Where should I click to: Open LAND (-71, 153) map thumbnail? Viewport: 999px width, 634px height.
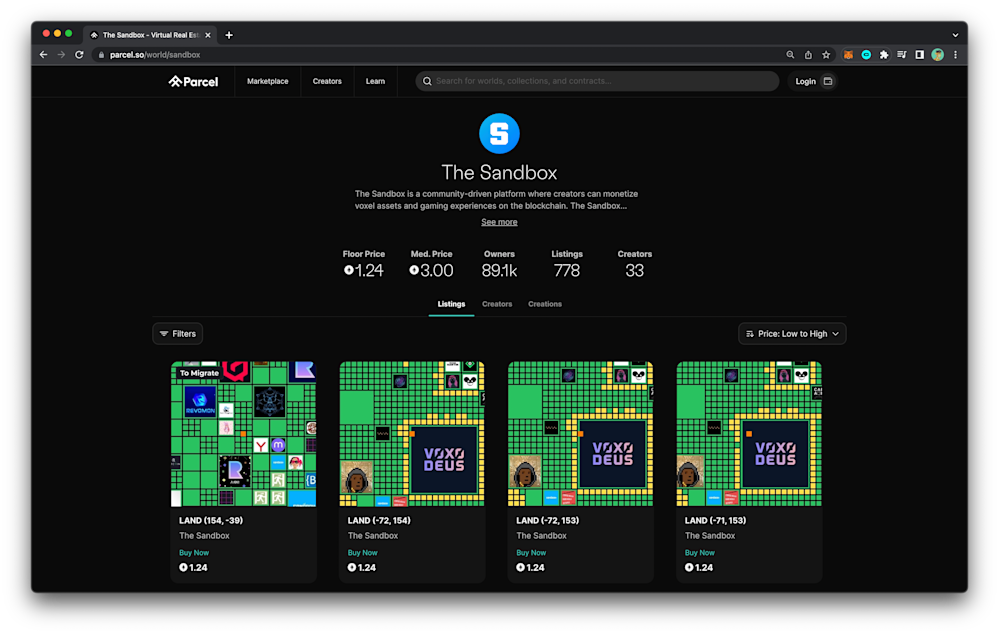(x=749, y=434)
